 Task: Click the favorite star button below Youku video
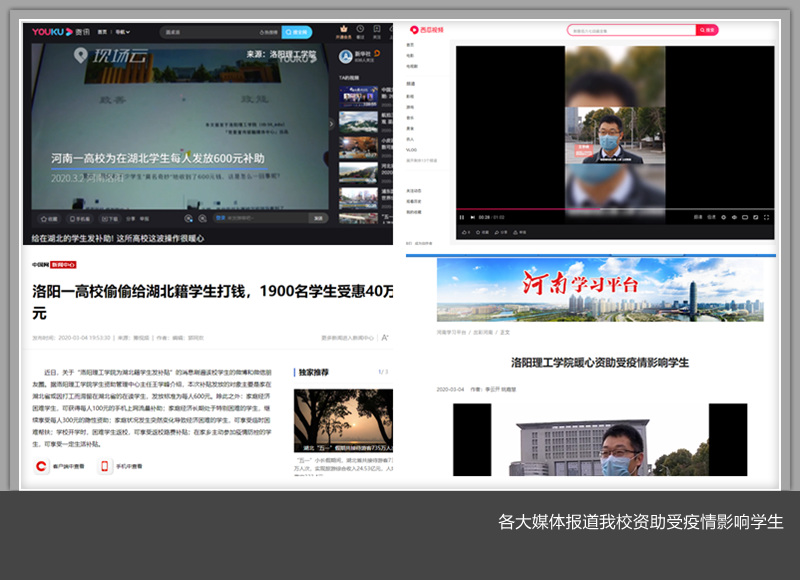(50, 217)
